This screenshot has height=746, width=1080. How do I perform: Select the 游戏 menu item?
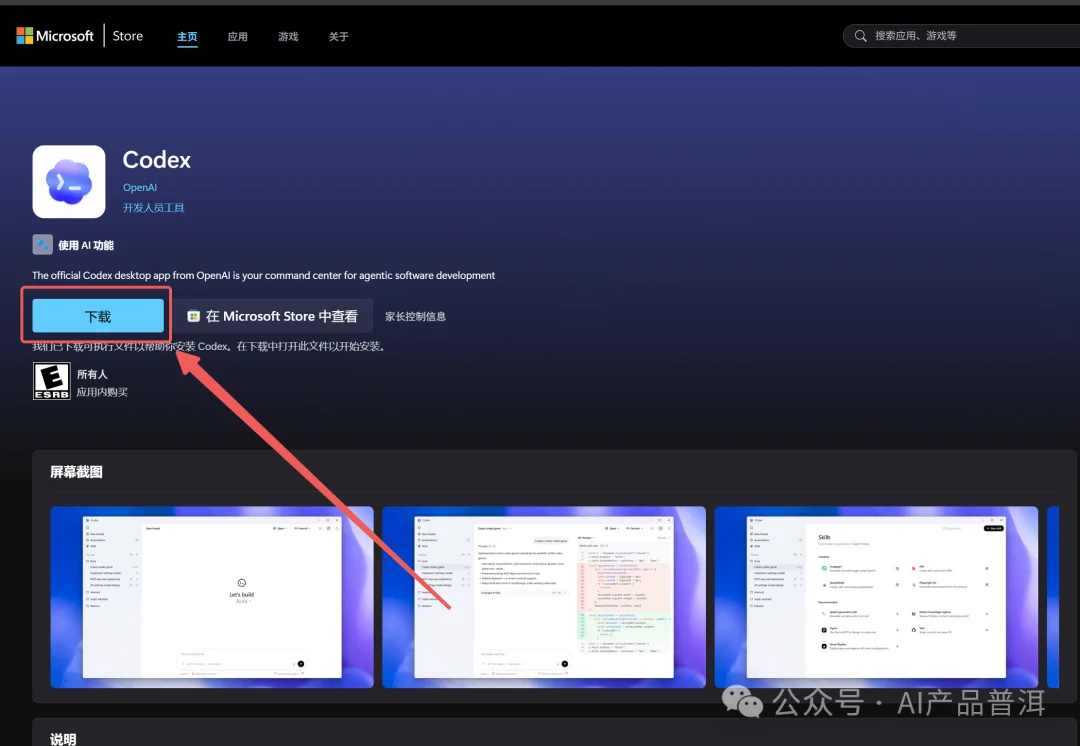[288, 35]
